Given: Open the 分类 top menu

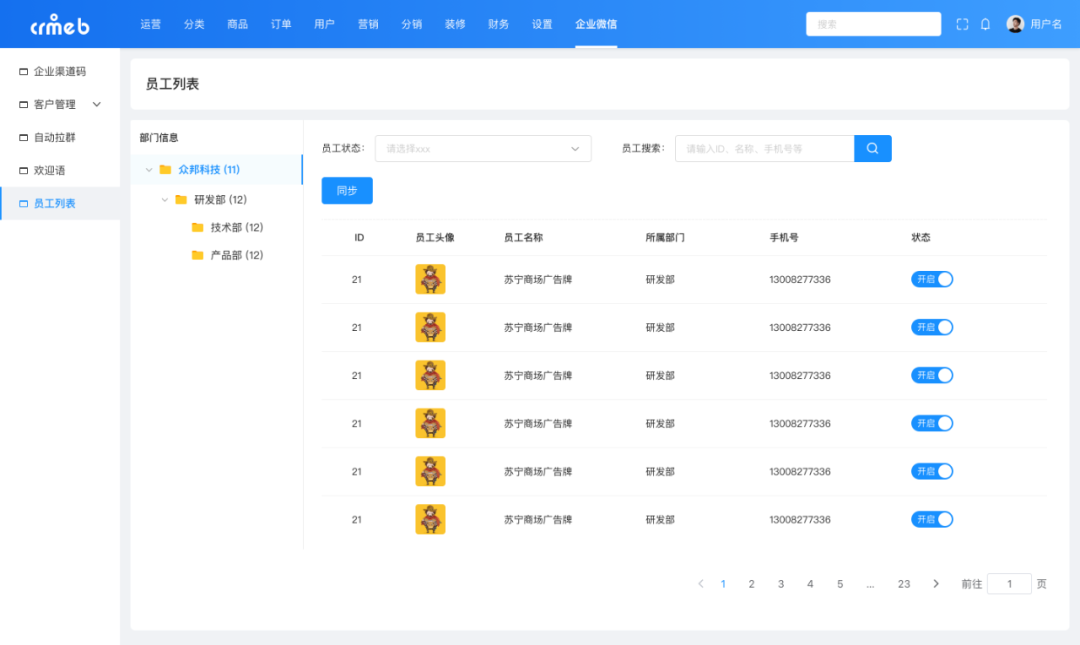Looking at the screenshot, I should 194,24.
